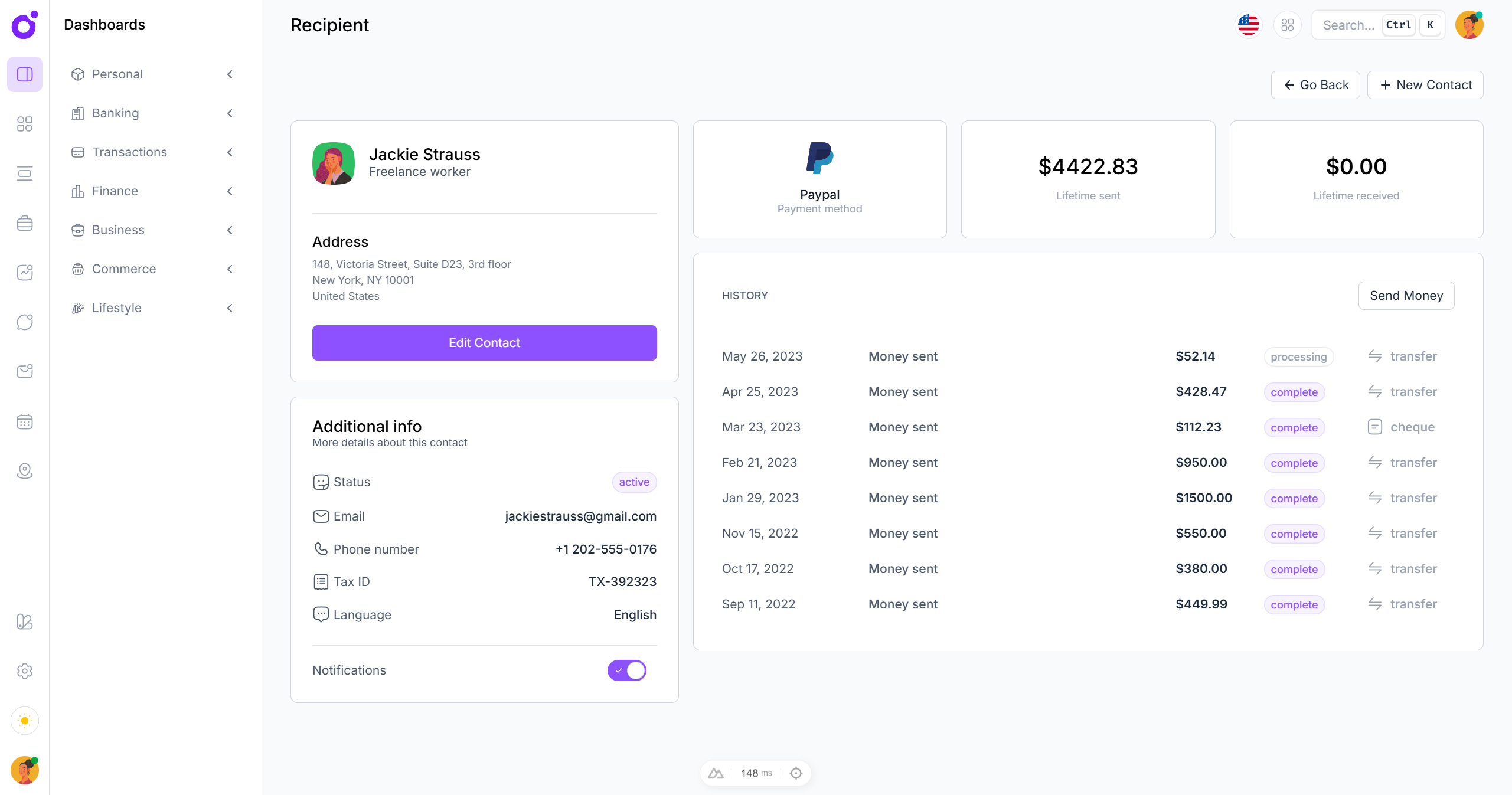Click the app logo icon
Screen dimensions: 1512x795
(25, 25)
